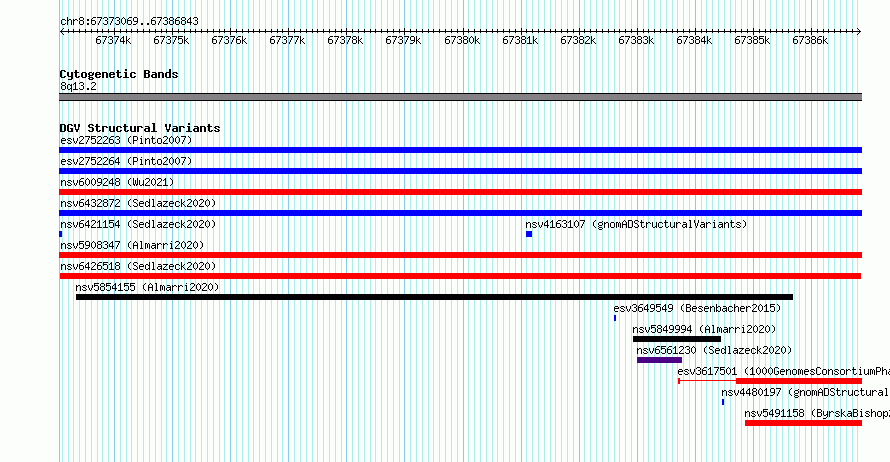This screenshot has width=890, height=462.
Task: Open nsv5854155 (Almarri2020) label
Action: pos(147,287)
